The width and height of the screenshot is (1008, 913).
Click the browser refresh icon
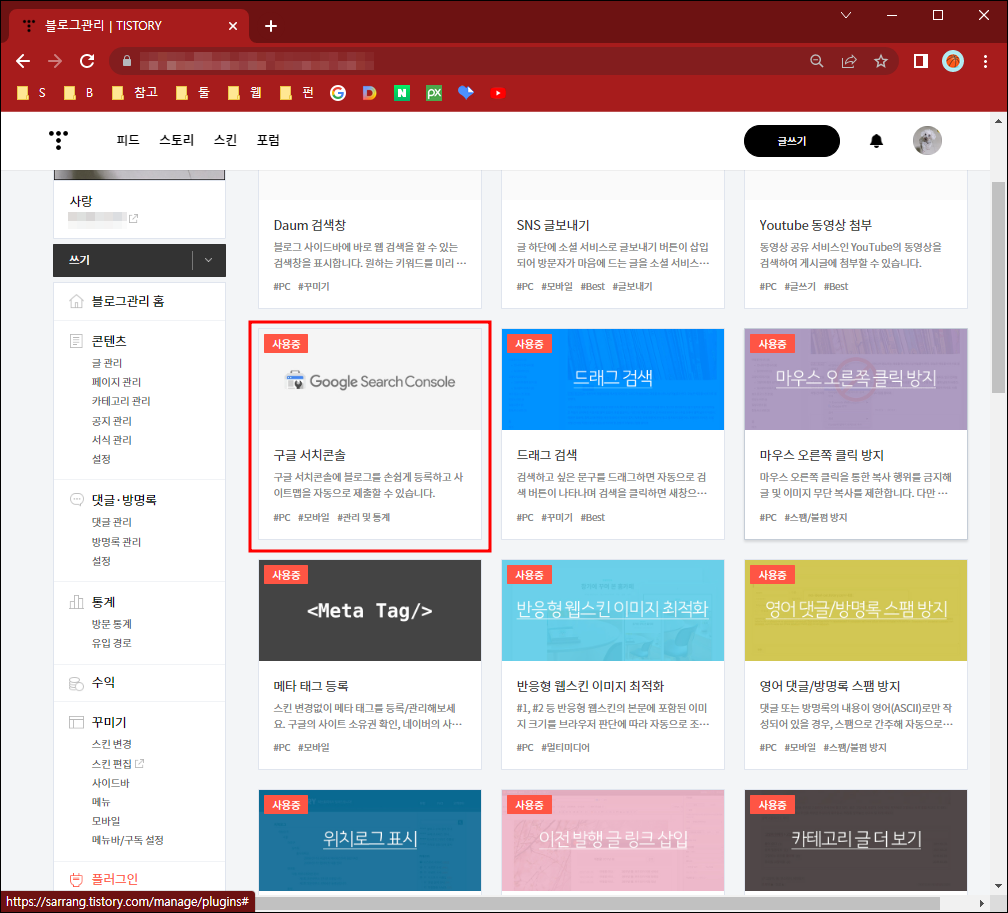pyautogui.click(x=86, y=60)
